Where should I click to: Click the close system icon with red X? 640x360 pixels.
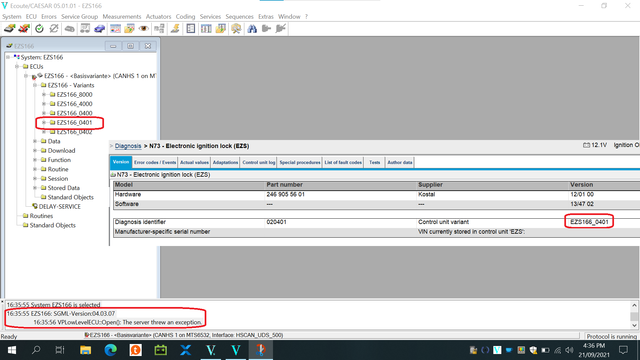tap(24, 29)
